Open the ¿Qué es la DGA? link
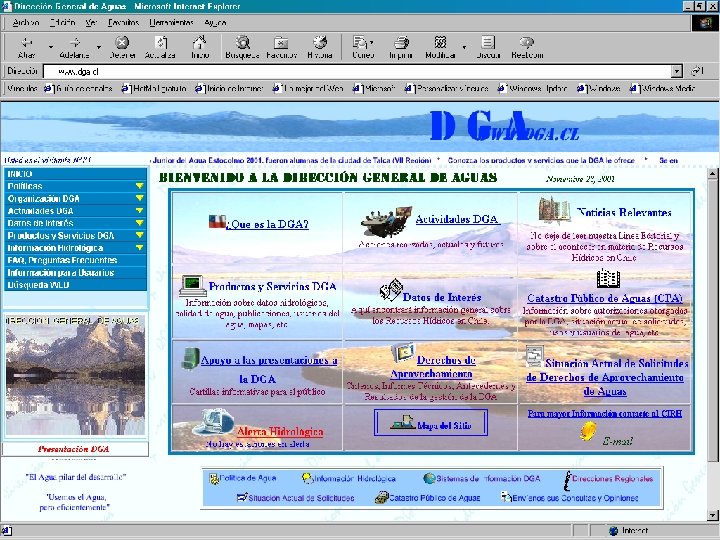 267,224
